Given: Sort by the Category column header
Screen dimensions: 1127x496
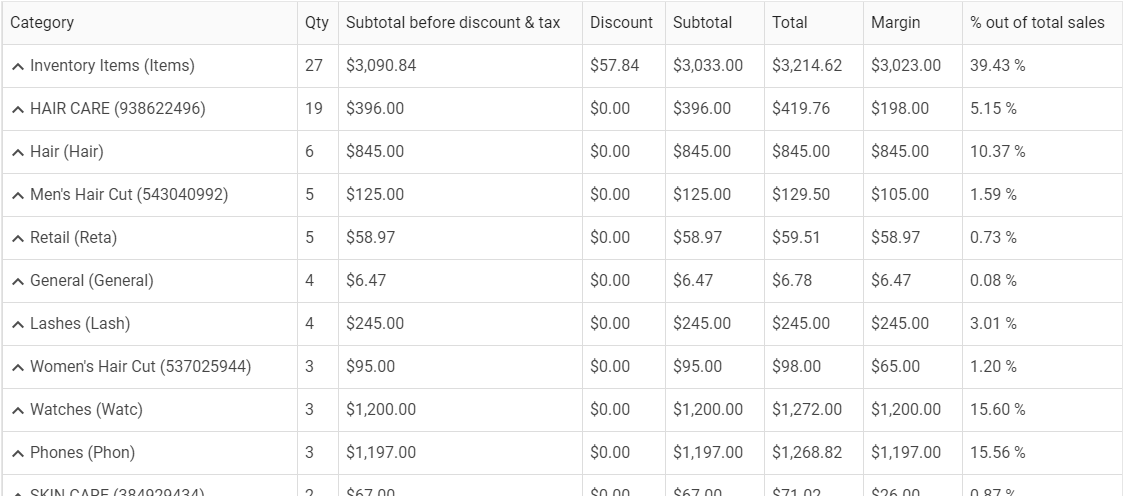Looking at the screenshot, I should [42, 22].
